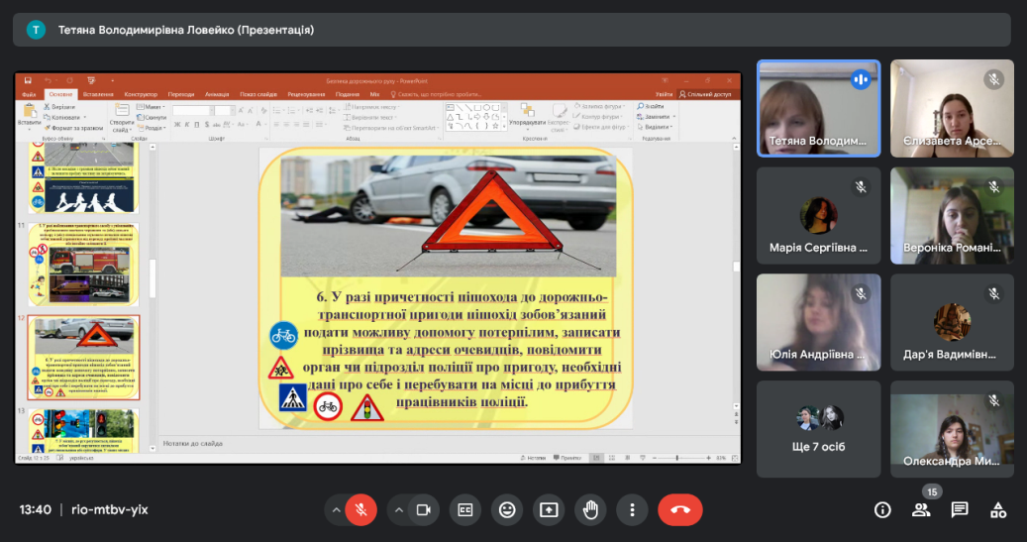Unmute the microphone
Viewport: 1027px width, 542px height.
pyautogui.click(x=361, y=510)
